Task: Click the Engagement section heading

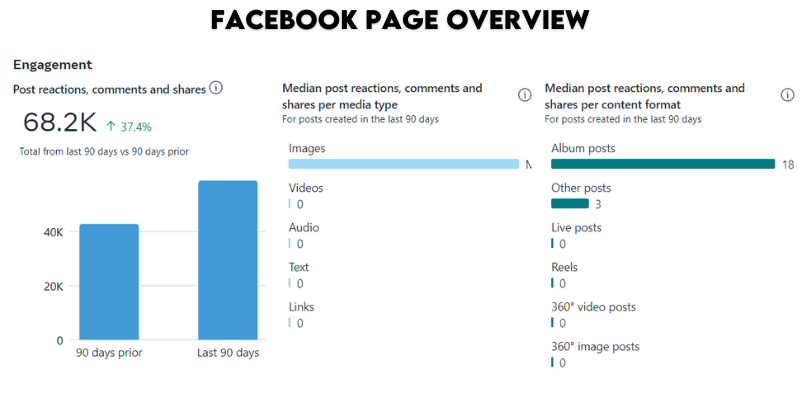Action: tap(53, 65)
